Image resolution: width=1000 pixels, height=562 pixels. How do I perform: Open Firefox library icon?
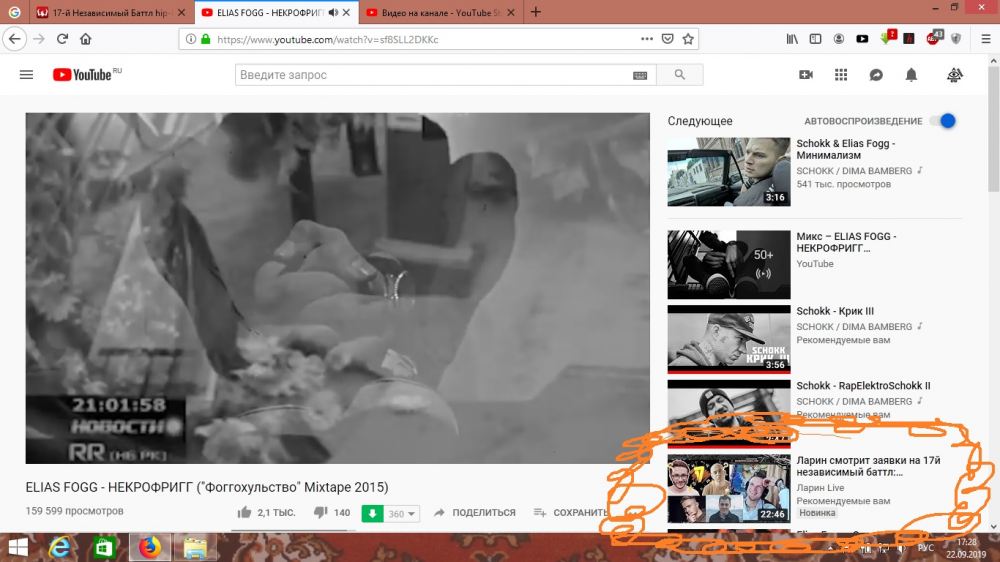791,39
